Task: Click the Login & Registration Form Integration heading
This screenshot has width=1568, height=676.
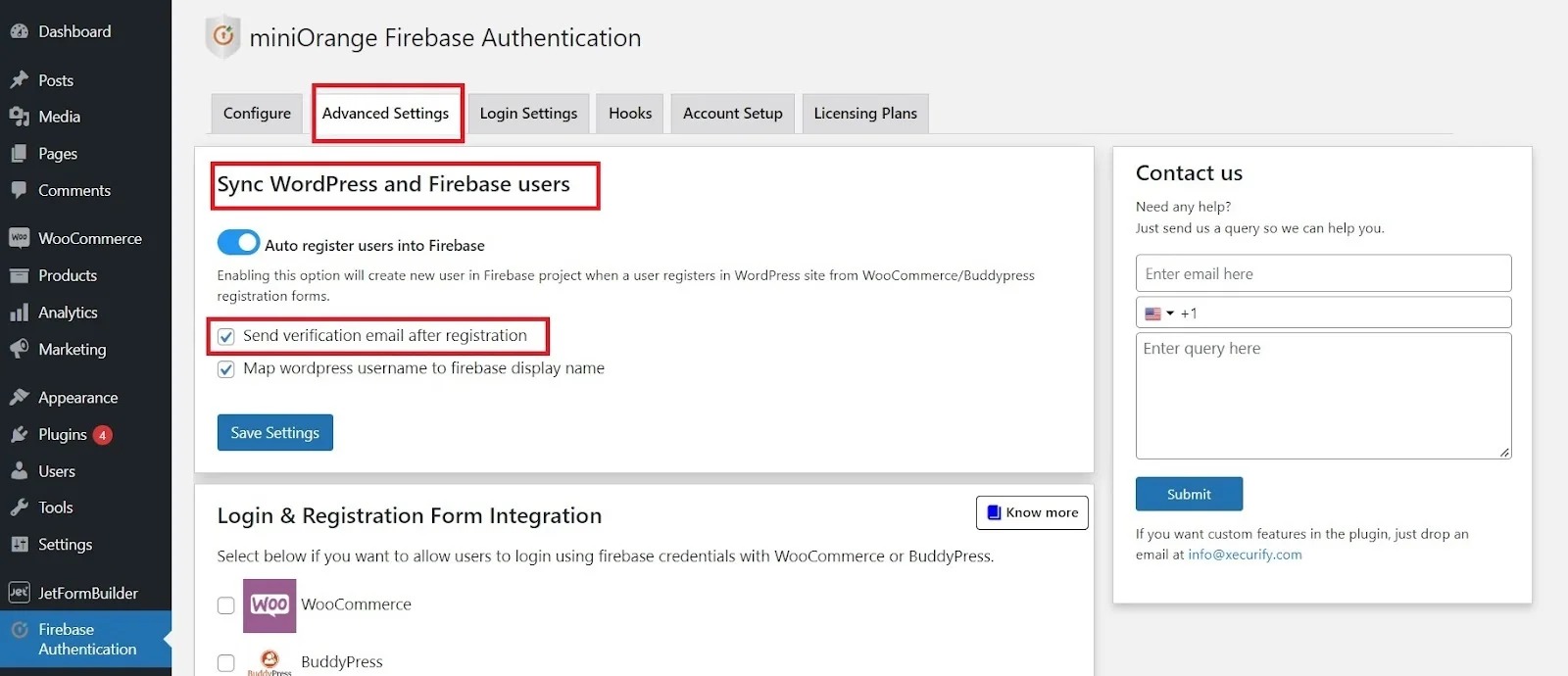Action: (x=410, y=515)
